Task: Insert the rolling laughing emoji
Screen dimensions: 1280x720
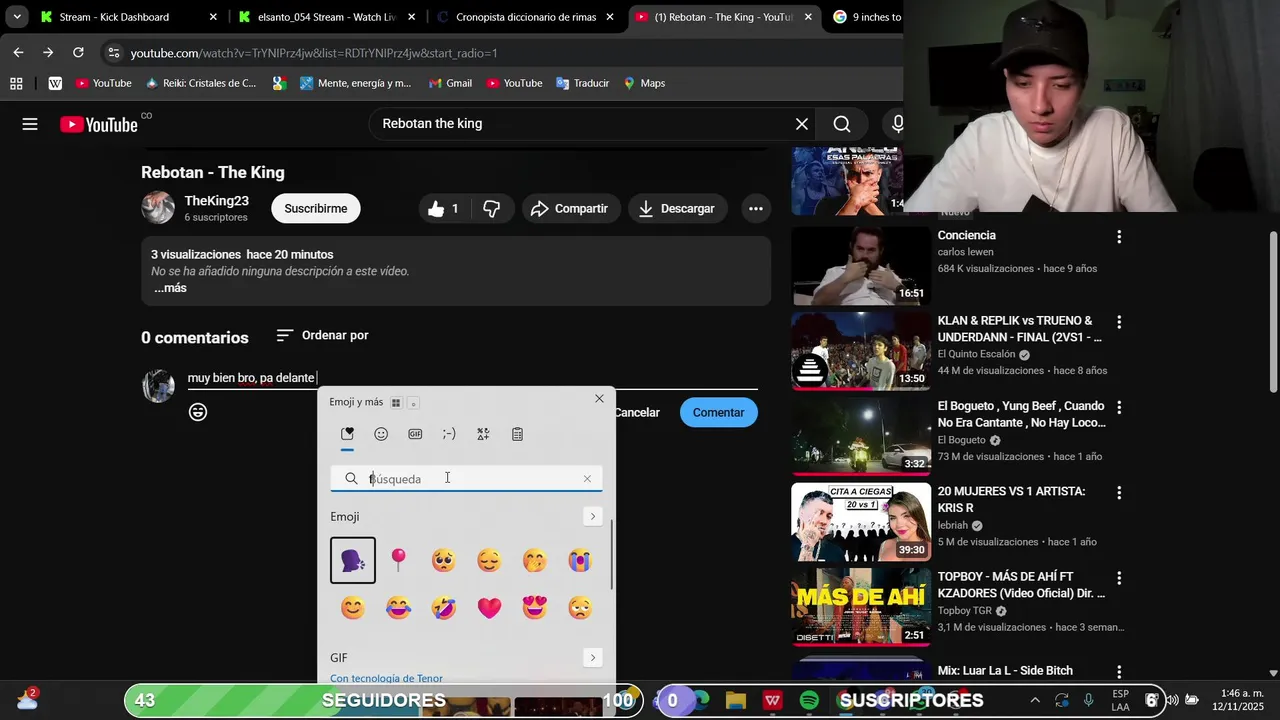Action: coord(444,607)
